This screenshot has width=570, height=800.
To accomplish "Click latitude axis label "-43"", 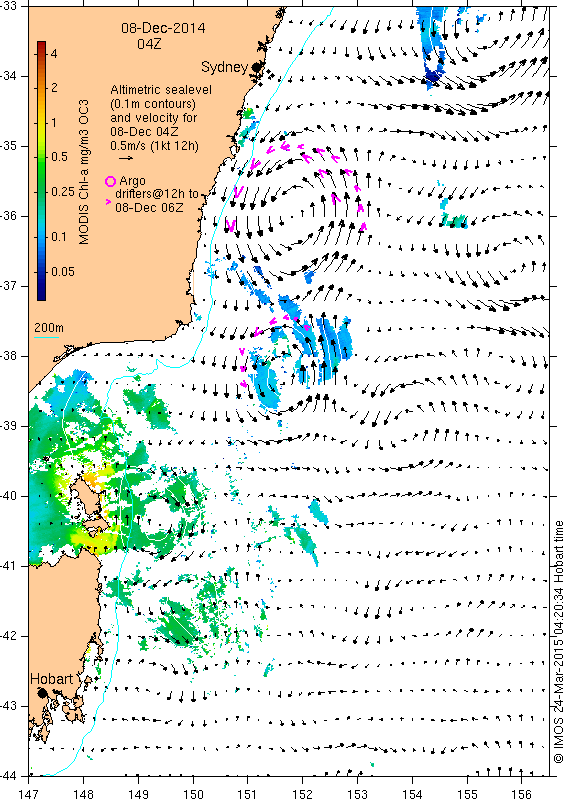I will [x=8, y=706].
